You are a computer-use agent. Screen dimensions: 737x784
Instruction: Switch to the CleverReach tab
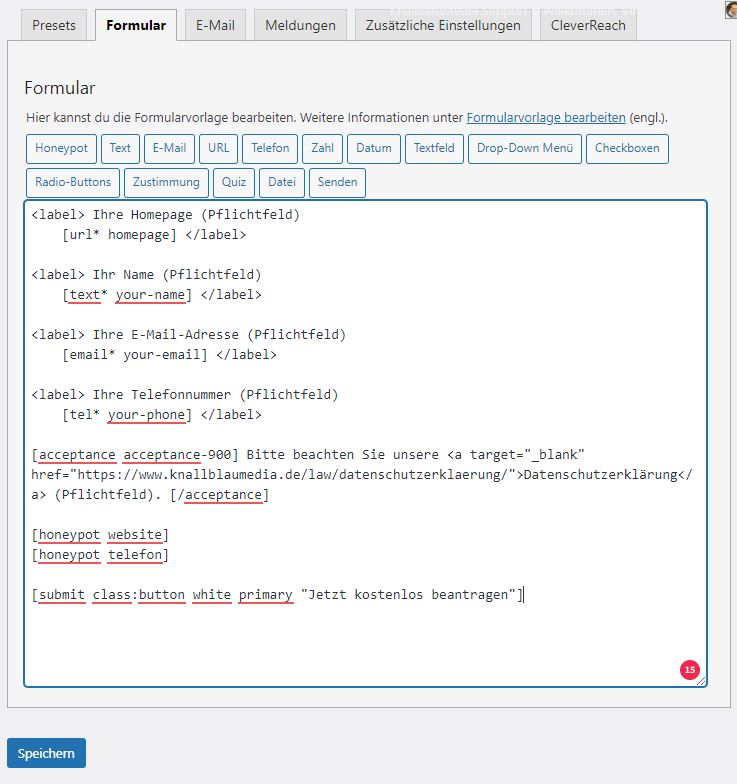588,25
